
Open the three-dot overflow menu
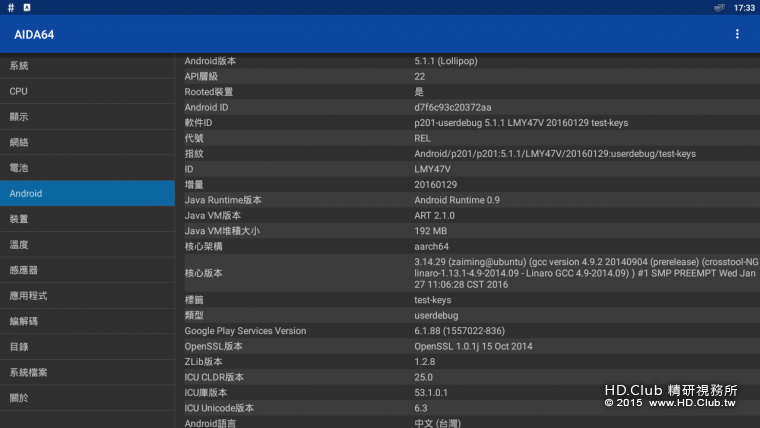pyautogui.click(x=737, y=34)
